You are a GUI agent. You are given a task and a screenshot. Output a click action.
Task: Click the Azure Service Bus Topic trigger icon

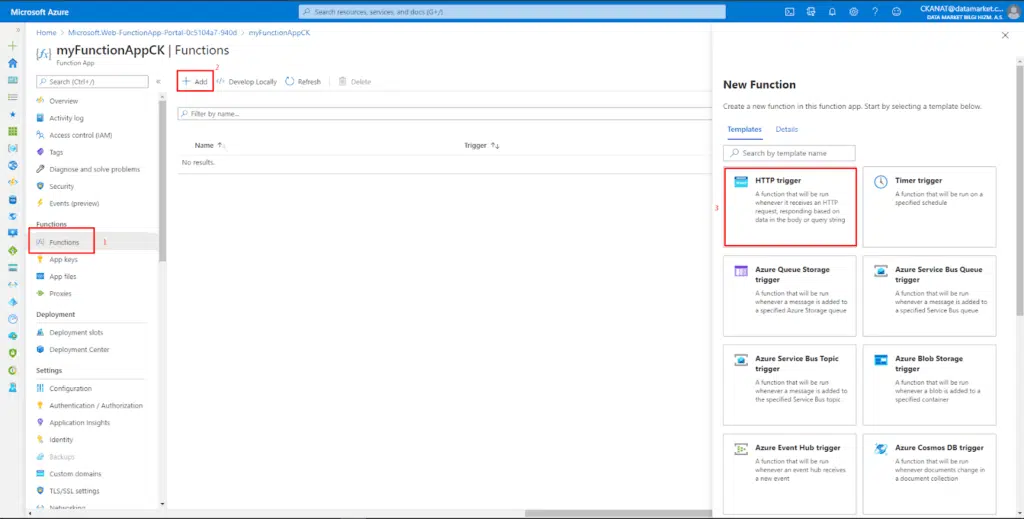[x=741, y=360]
